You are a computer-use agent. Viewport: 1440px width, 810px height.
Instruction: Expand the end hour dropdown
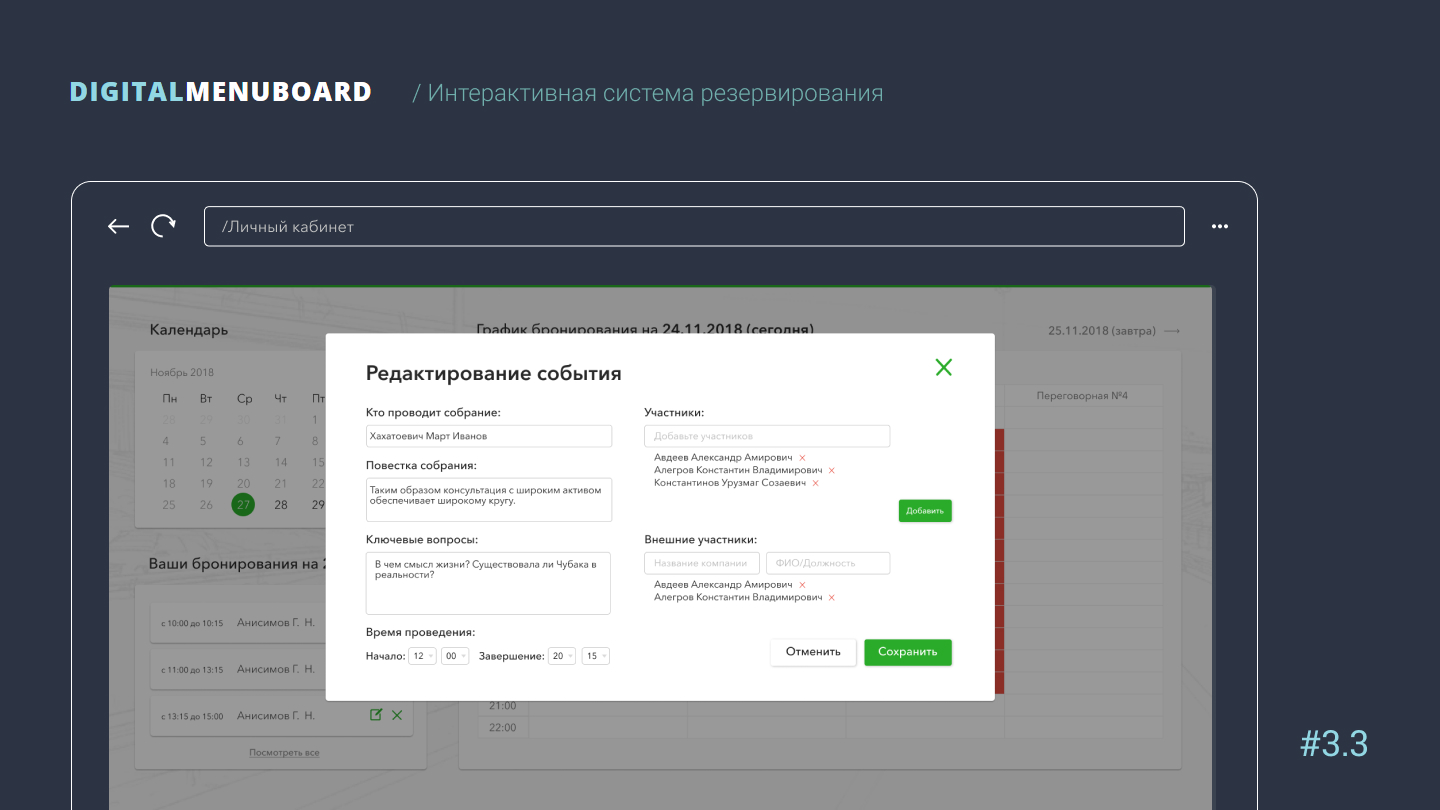click(x=562, y=656)
